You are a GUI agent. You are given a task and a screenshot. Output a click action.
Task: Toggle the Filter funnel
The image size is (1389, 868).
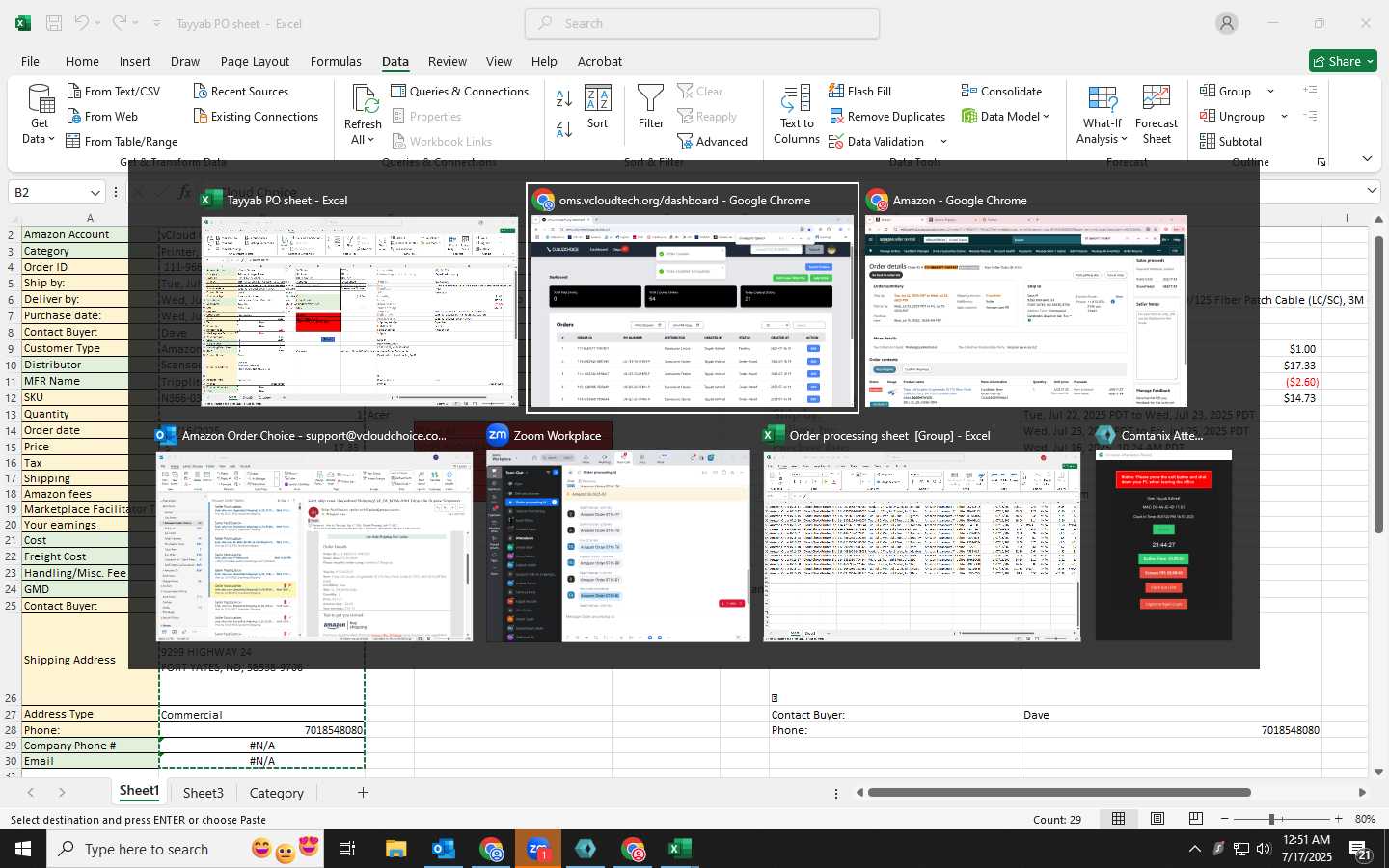coord(651,108)
